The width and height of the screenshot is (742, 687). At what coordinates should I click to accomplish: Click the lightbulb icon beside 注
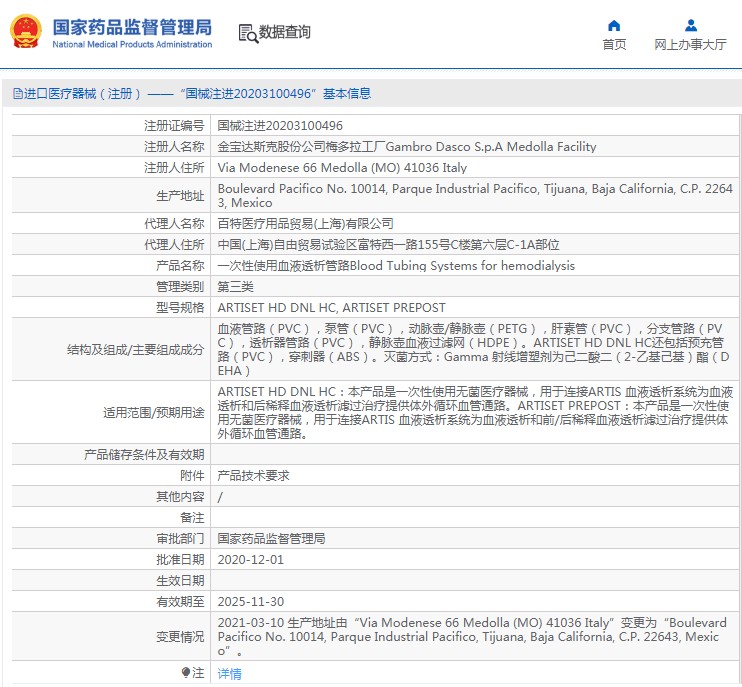click(186, 672)
